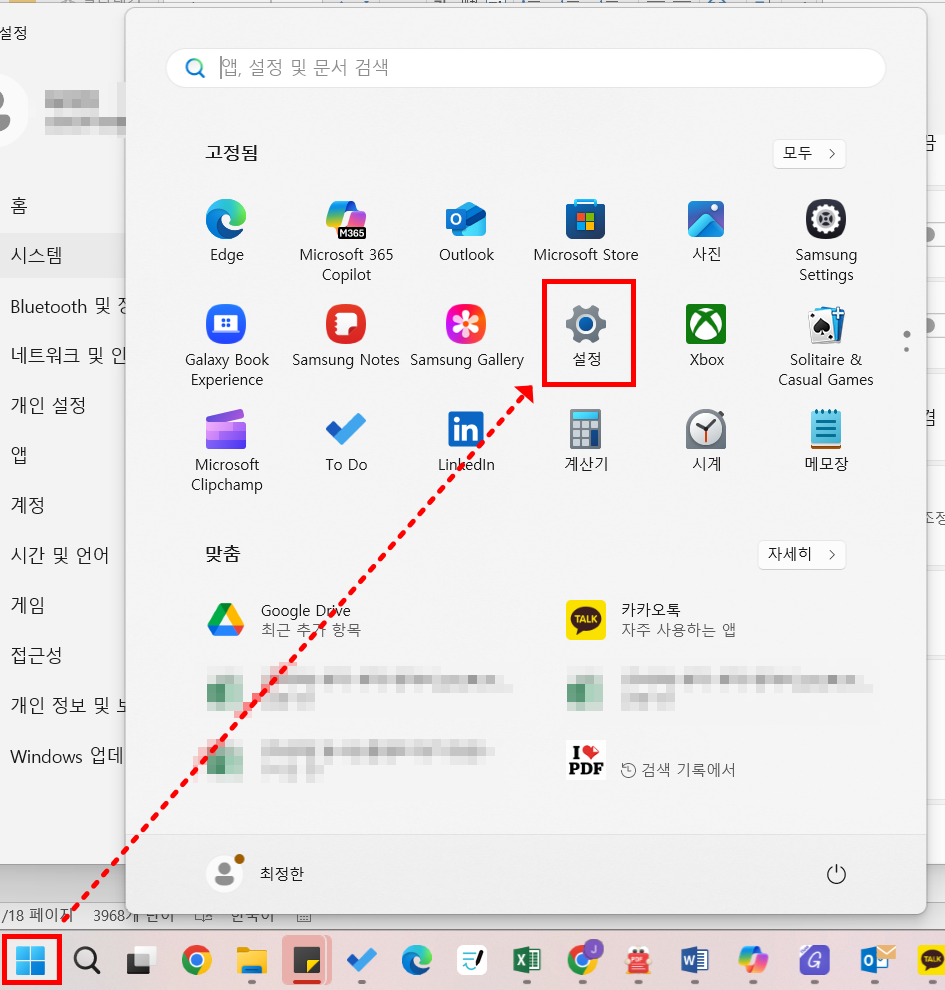945x990 pixels.
Task: Open Bluetooth category in Settings sidebar
Action: tap(68, 306)
